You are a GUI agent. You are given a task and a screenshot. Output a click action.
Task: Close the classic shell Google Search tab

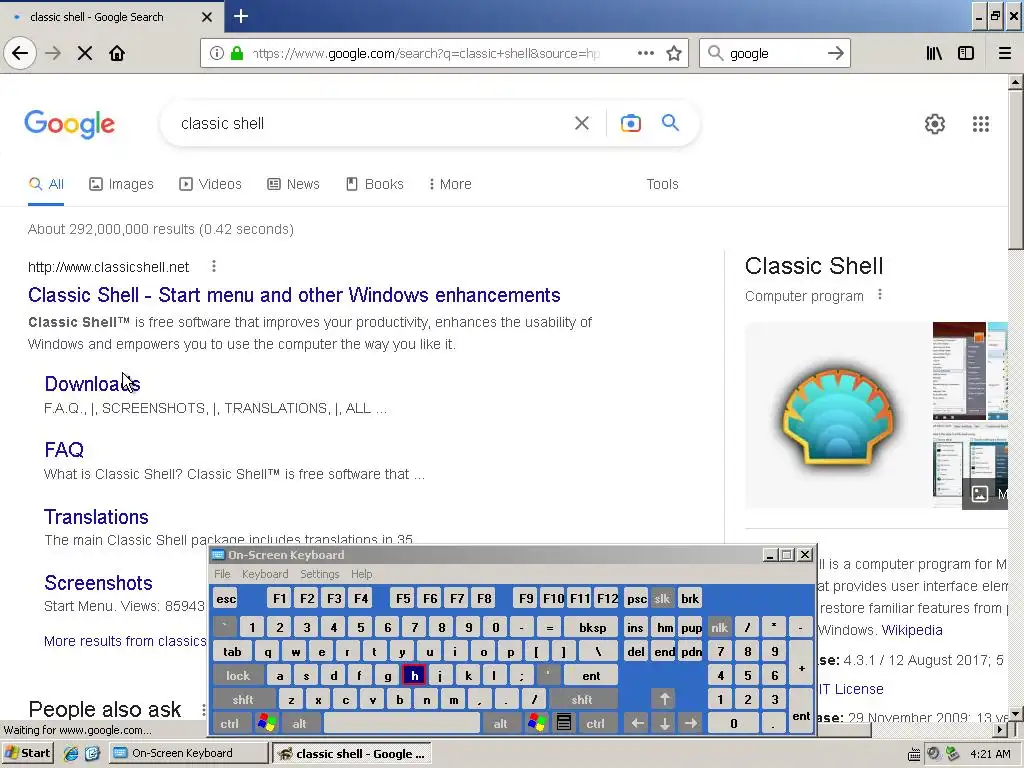coord(207,17)
